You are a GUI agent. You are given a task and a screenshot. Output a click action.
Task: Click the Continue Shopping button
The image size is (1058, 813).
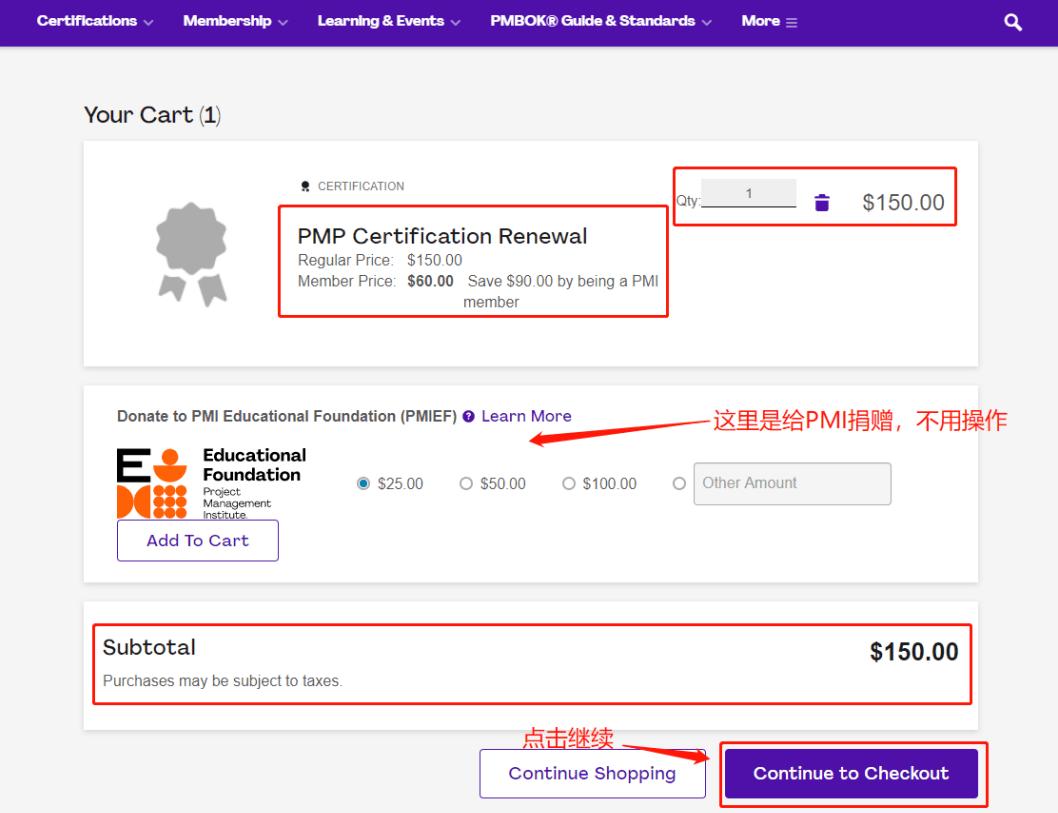(x=592, y=774)
